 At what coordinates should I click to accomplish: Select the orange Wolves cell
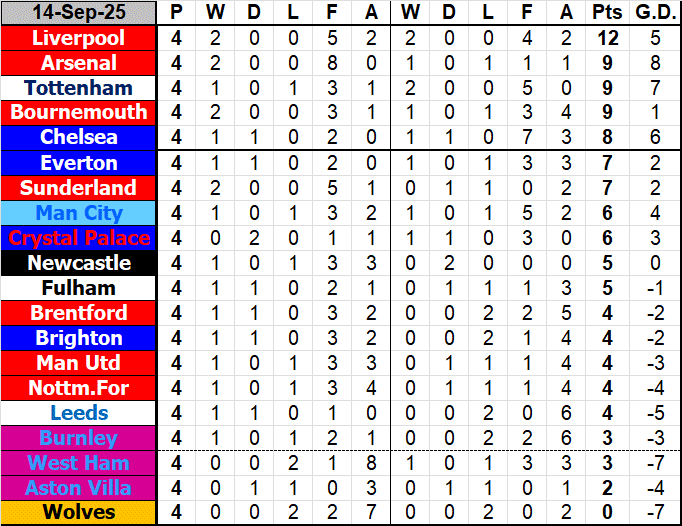click(79, 513)
